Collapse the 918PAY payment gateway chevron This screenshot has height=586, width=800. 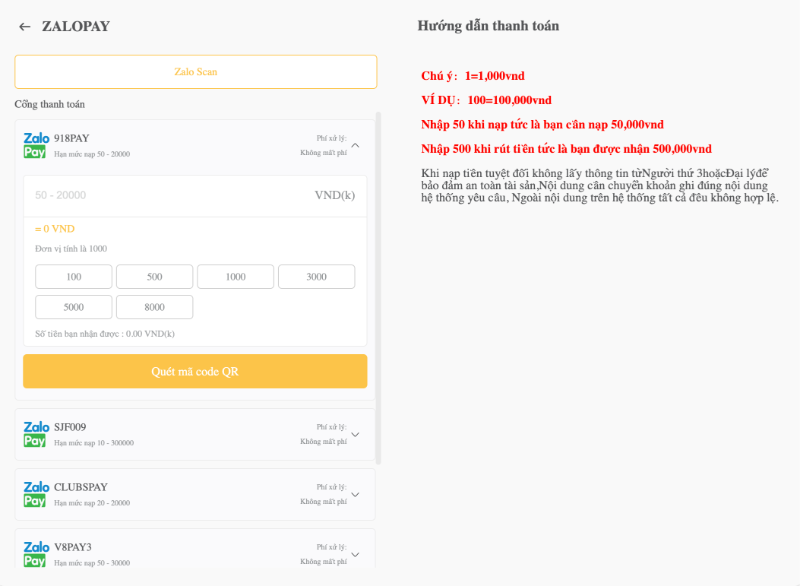coord(355,145)
